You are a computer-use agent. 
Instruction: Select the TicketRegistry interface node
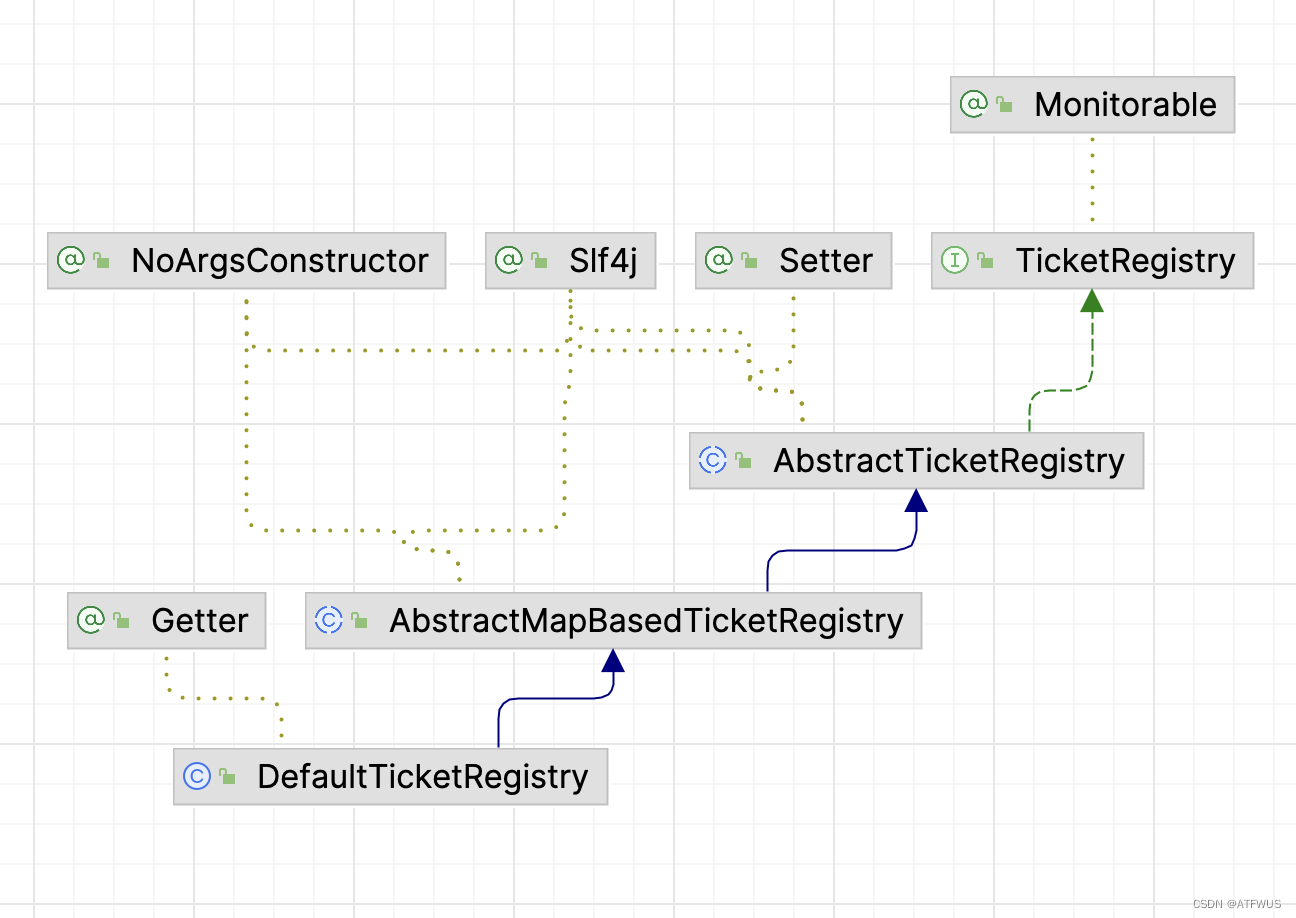tap(1092, 261)
